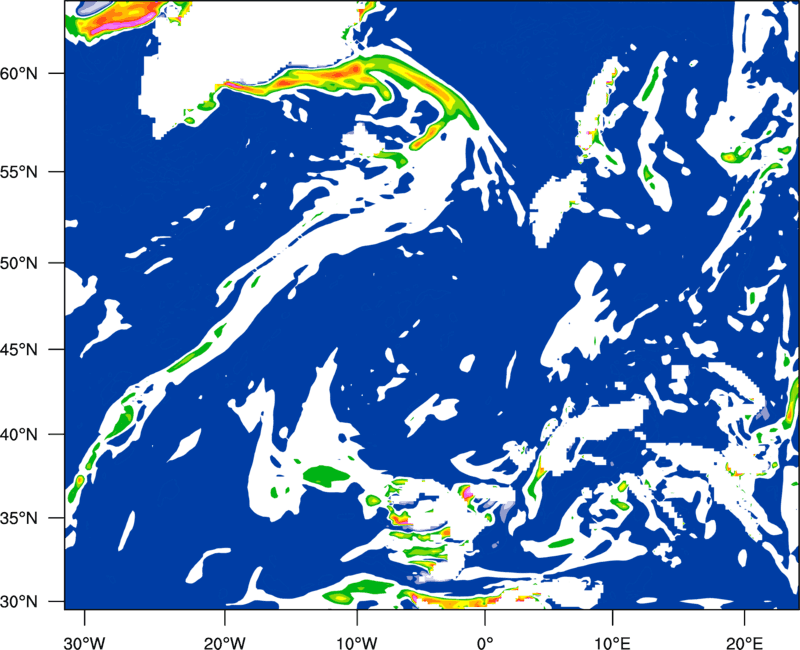
Task: Click the 45°N latitude label
Action: pos(19,349)
